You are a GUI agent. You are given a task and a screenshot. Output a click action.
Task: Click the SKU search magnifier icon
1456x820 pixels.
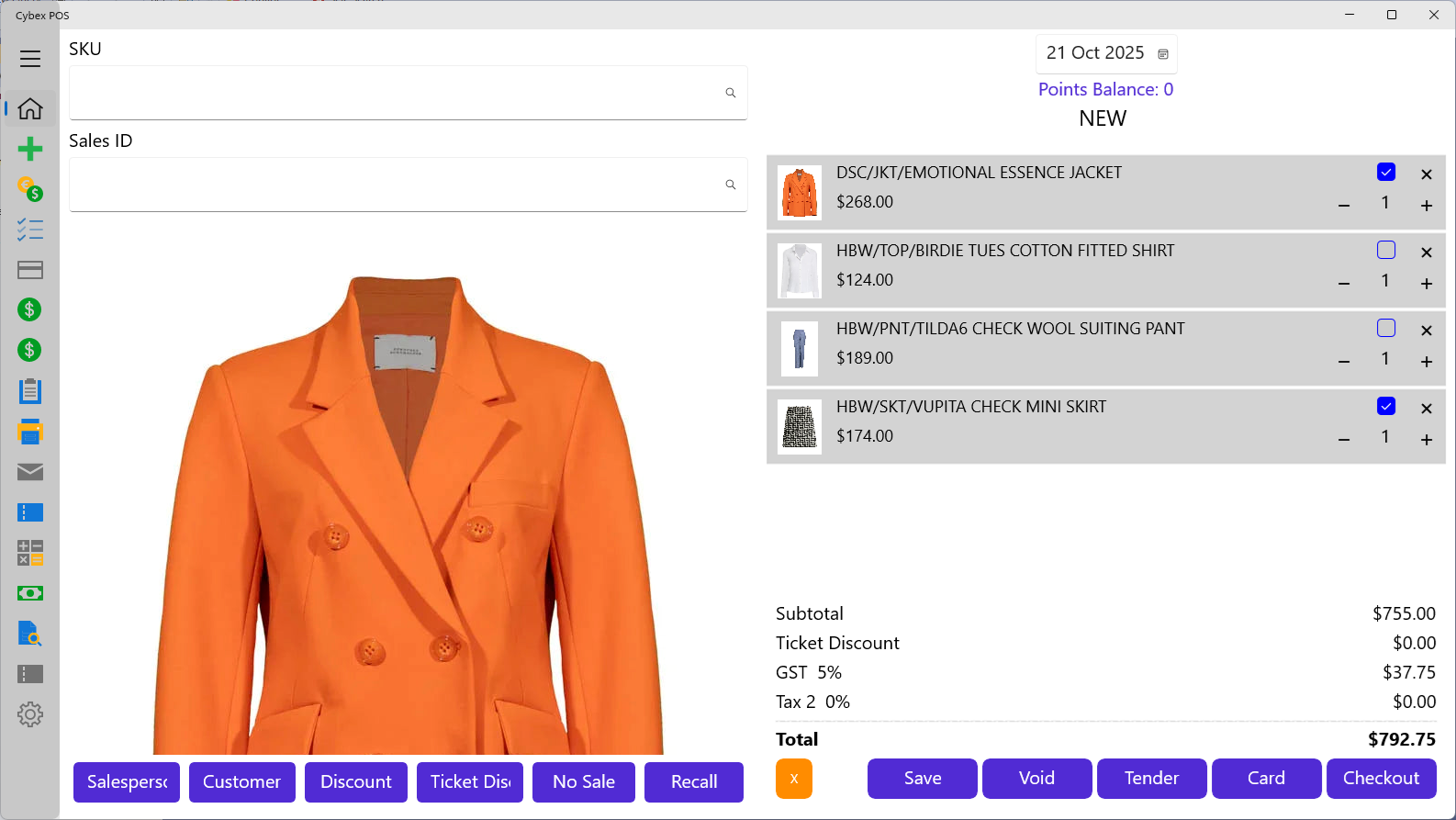(731, 93)
